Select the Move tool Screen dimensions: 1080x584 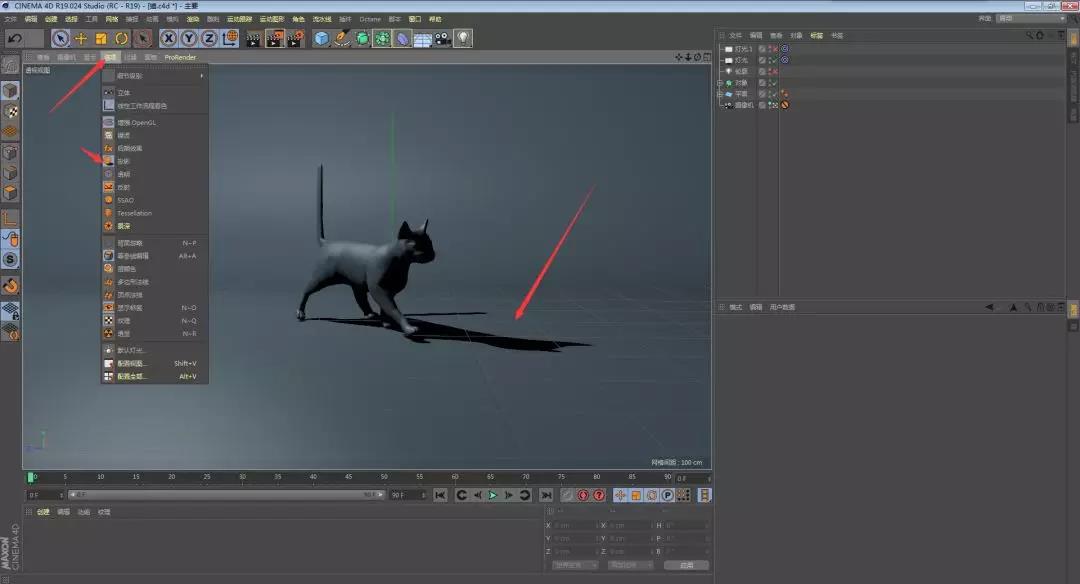(81, 38)
